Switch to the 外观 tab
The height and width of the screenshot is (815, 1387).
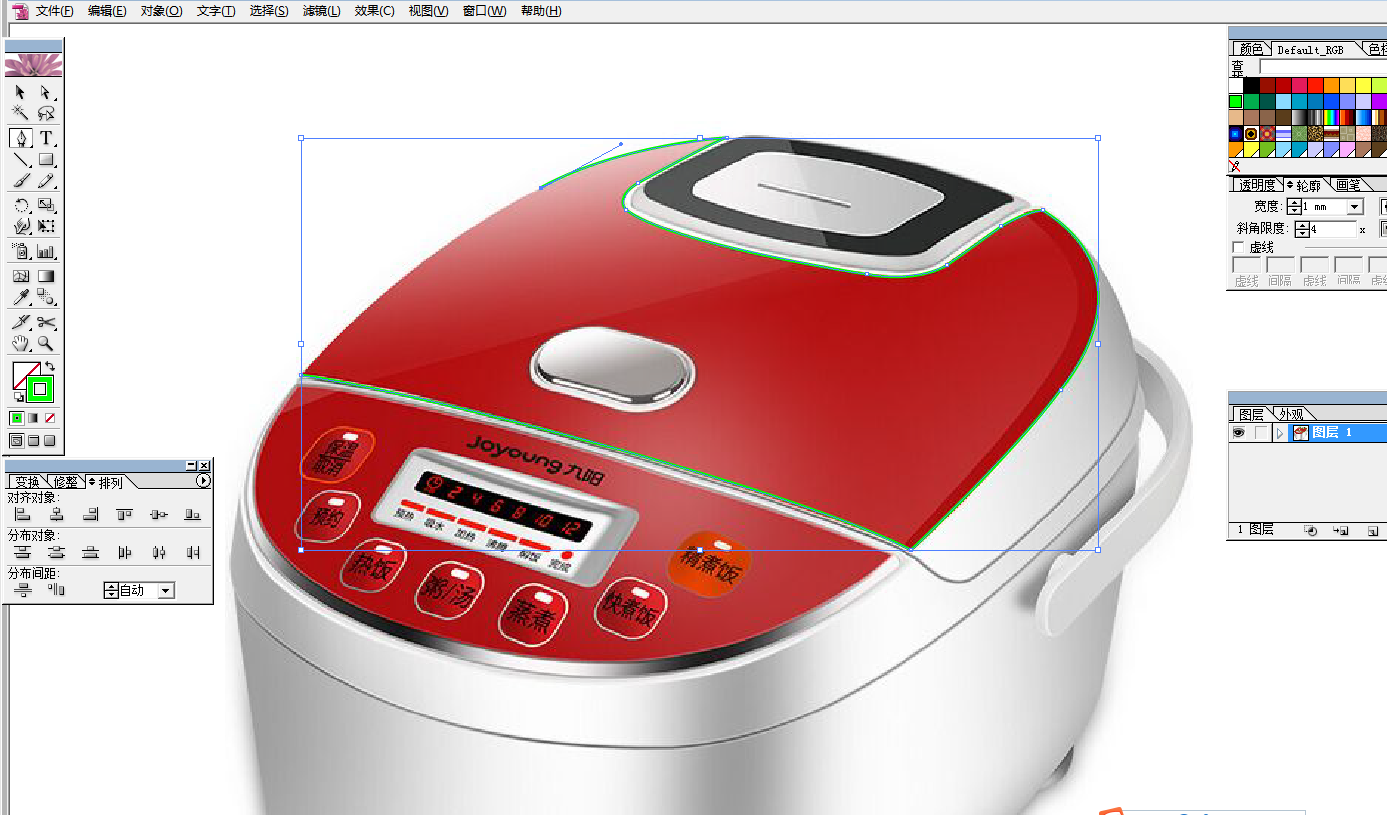tap(1291, 414)
